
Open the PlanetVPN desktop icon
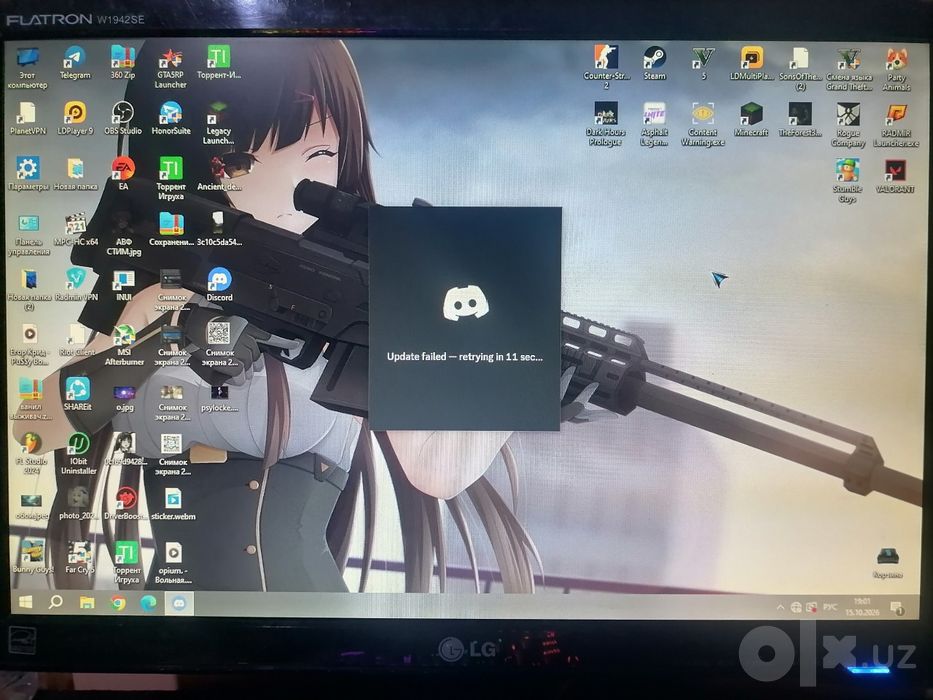point(27,118)
